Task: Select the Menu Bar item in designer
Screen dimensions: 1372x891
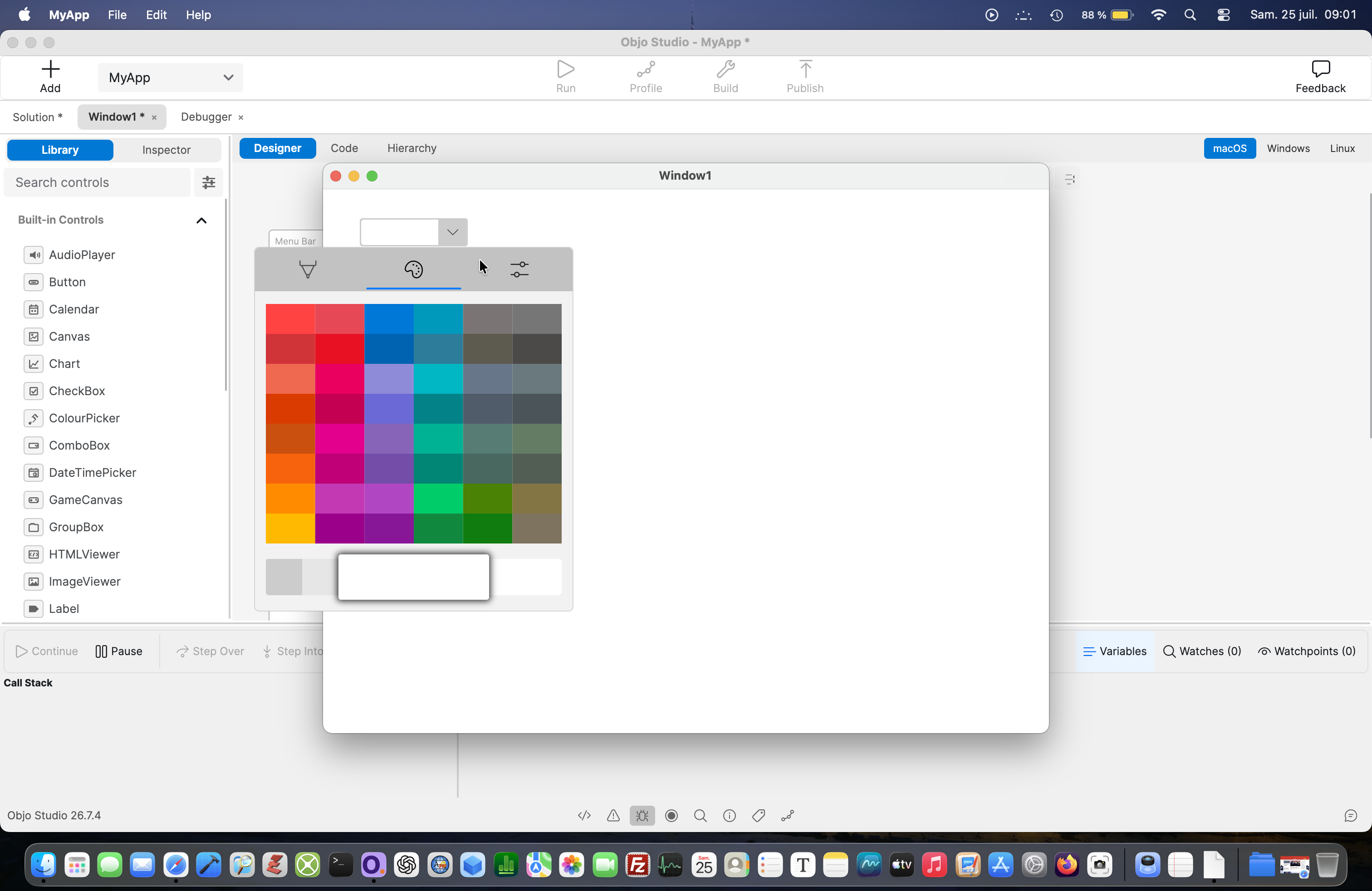Action: (x=295, y=241)
